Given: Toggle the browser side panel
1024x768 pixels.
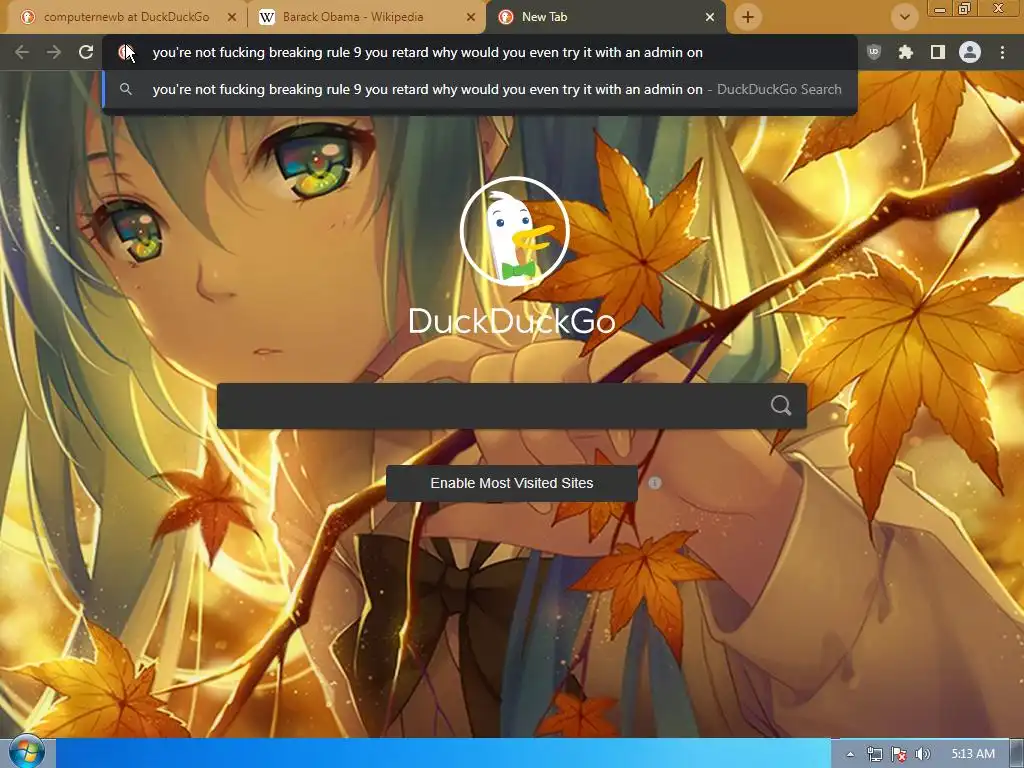Looking at the screenshot, I should pyautogui.click(x=938, y=52).
